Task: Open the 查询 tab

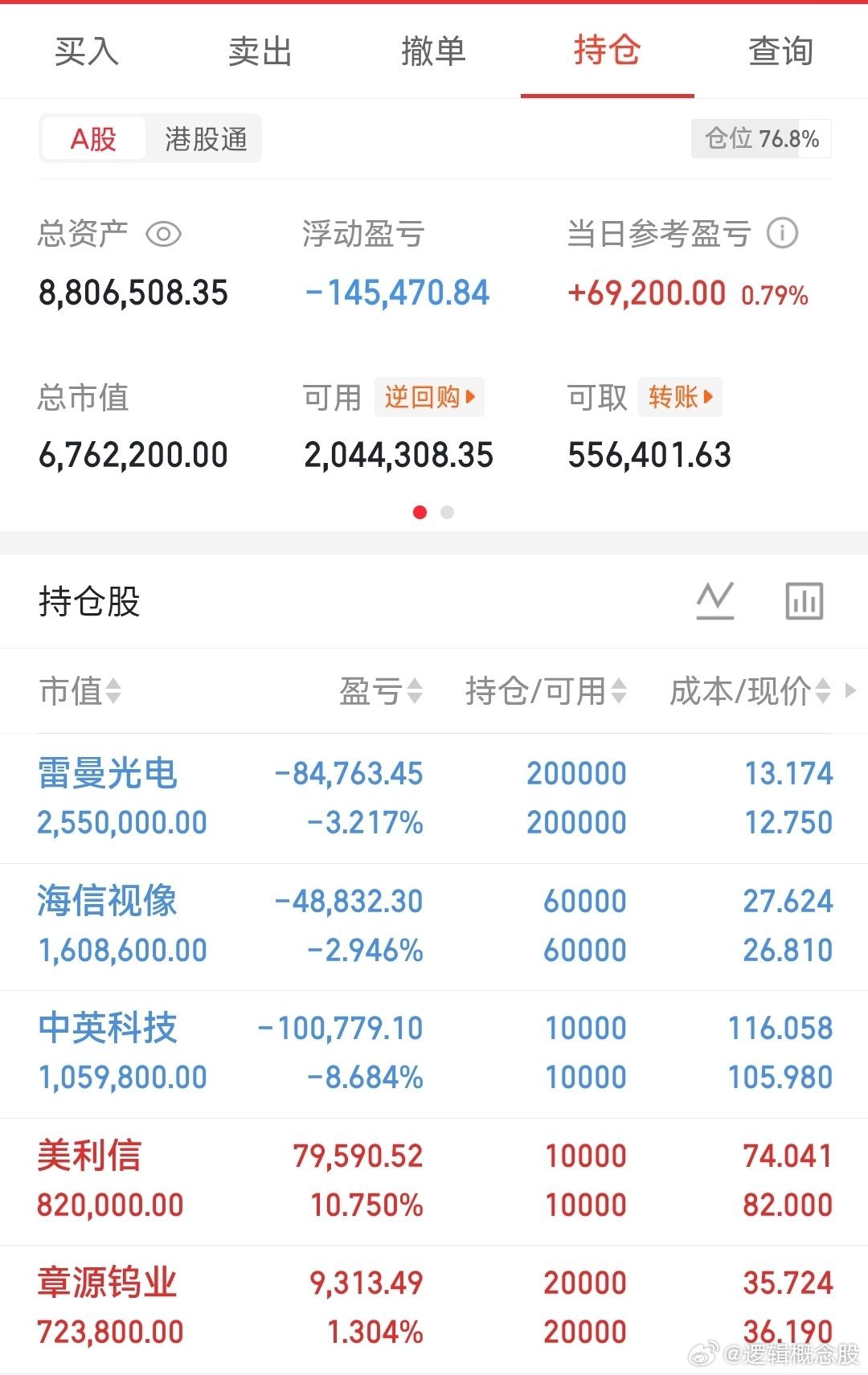Action: coord(781,51)
